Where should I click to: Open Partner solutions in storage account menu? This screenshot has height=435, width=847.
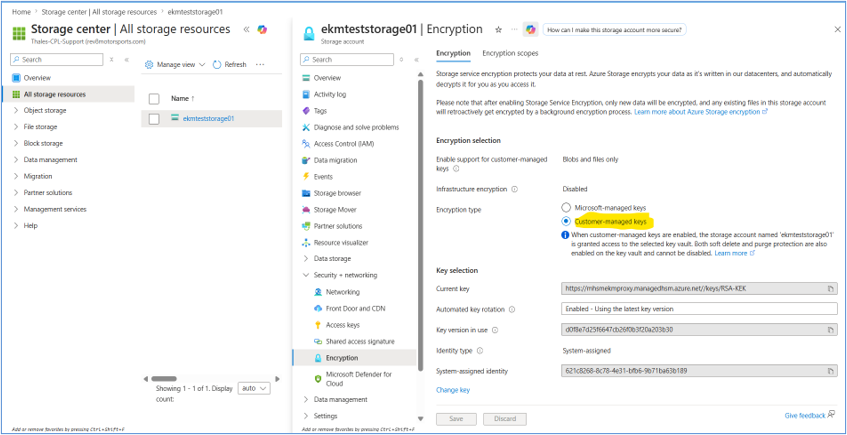[x=338, y=226]
